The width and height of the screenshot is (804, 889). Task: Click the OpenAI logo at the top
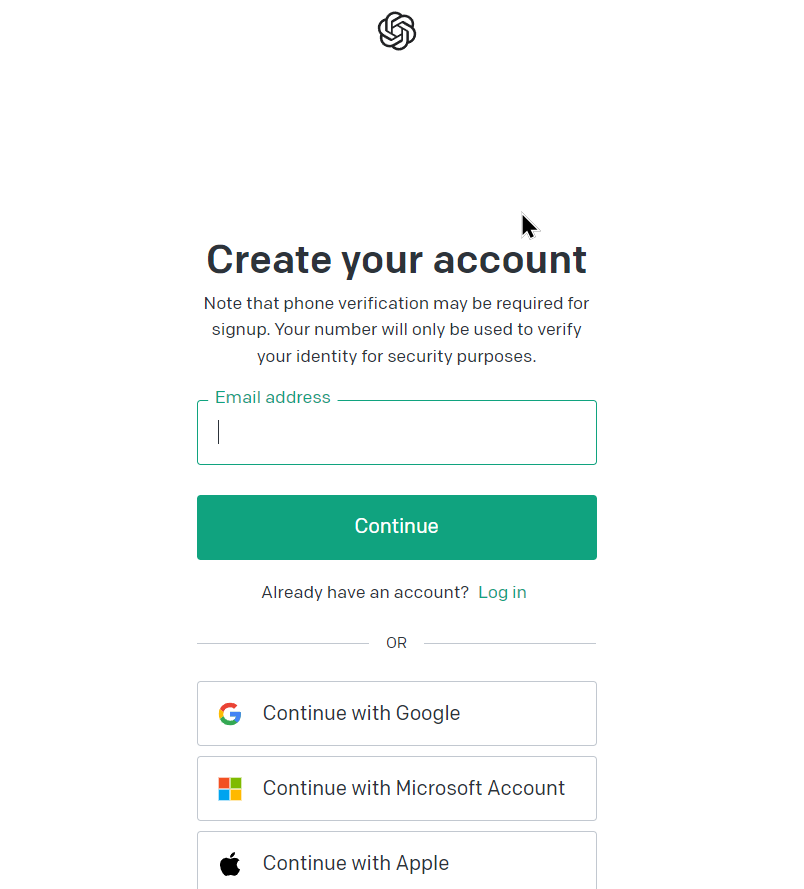click(396, 31)
